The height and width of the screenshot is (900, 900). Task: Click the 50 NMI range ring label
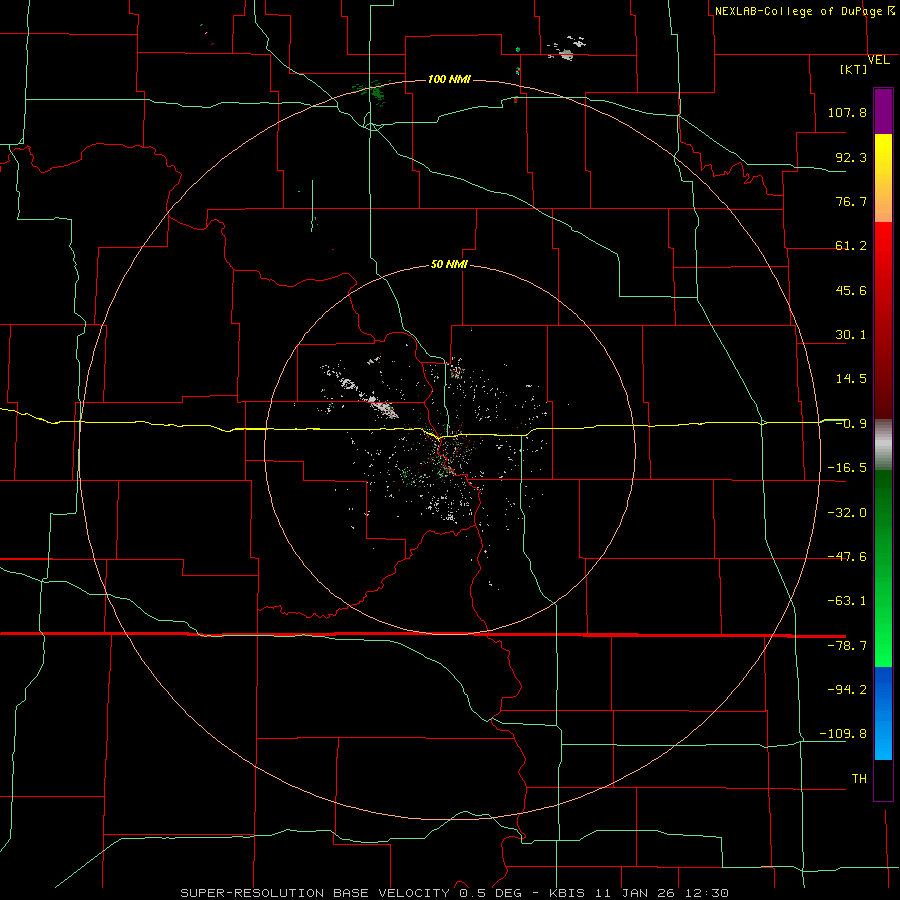pos(449,264)
